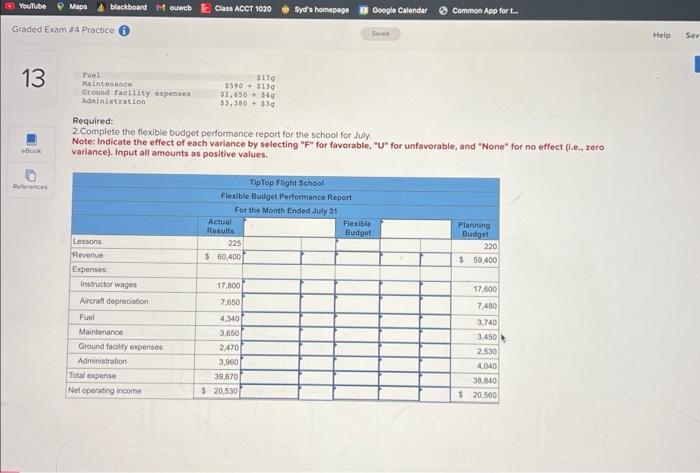Click Total expense first variance field
Image resolution: width=700 pixels, height=473 pixels.
click(269, 378)
